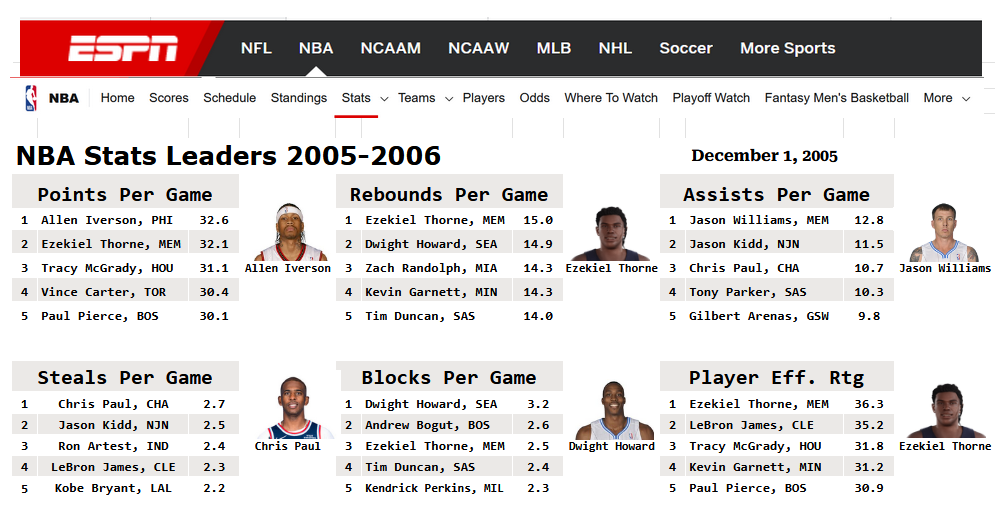Click the NBA league logo icon
The width and height of the screenshot is (1003, 505).
coord(31,98)
